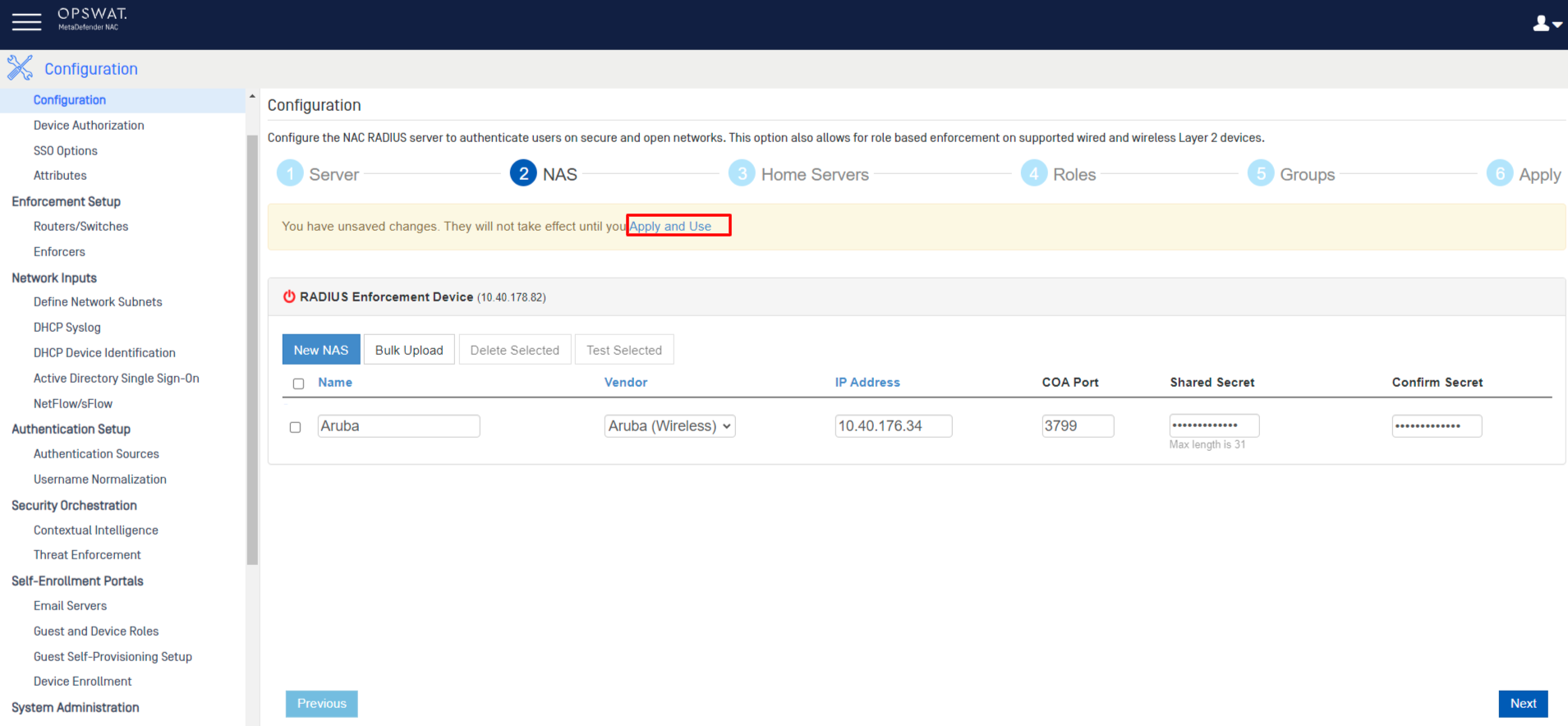The height and width of the screenshot is (726, 1568).
Task: Click the Bulk Upload button
Action: coord(409,350)
